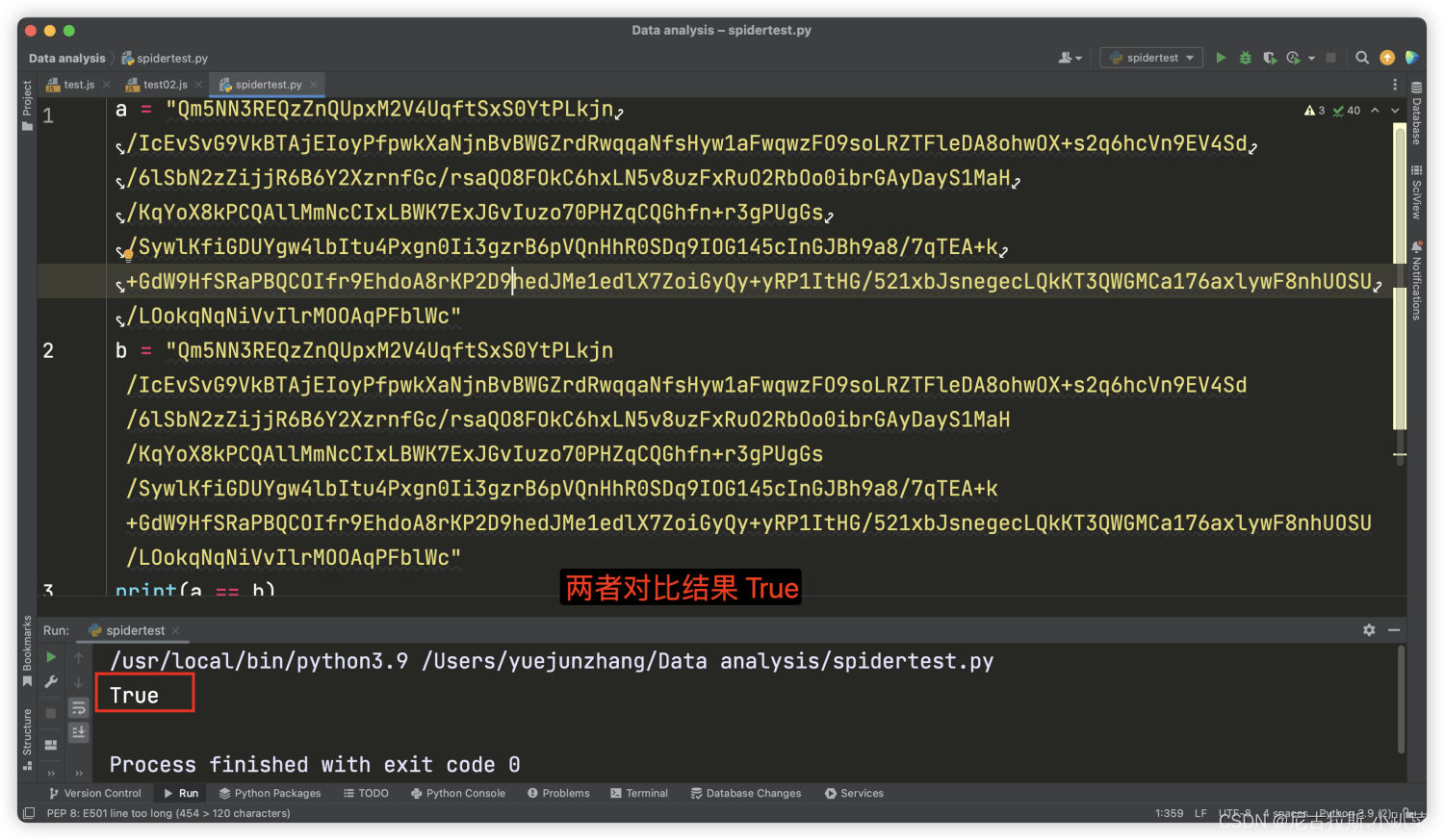Viewport: 1444px width, 840px height.
Task: Open the Problems tool window
Action: tap(558, 794)
